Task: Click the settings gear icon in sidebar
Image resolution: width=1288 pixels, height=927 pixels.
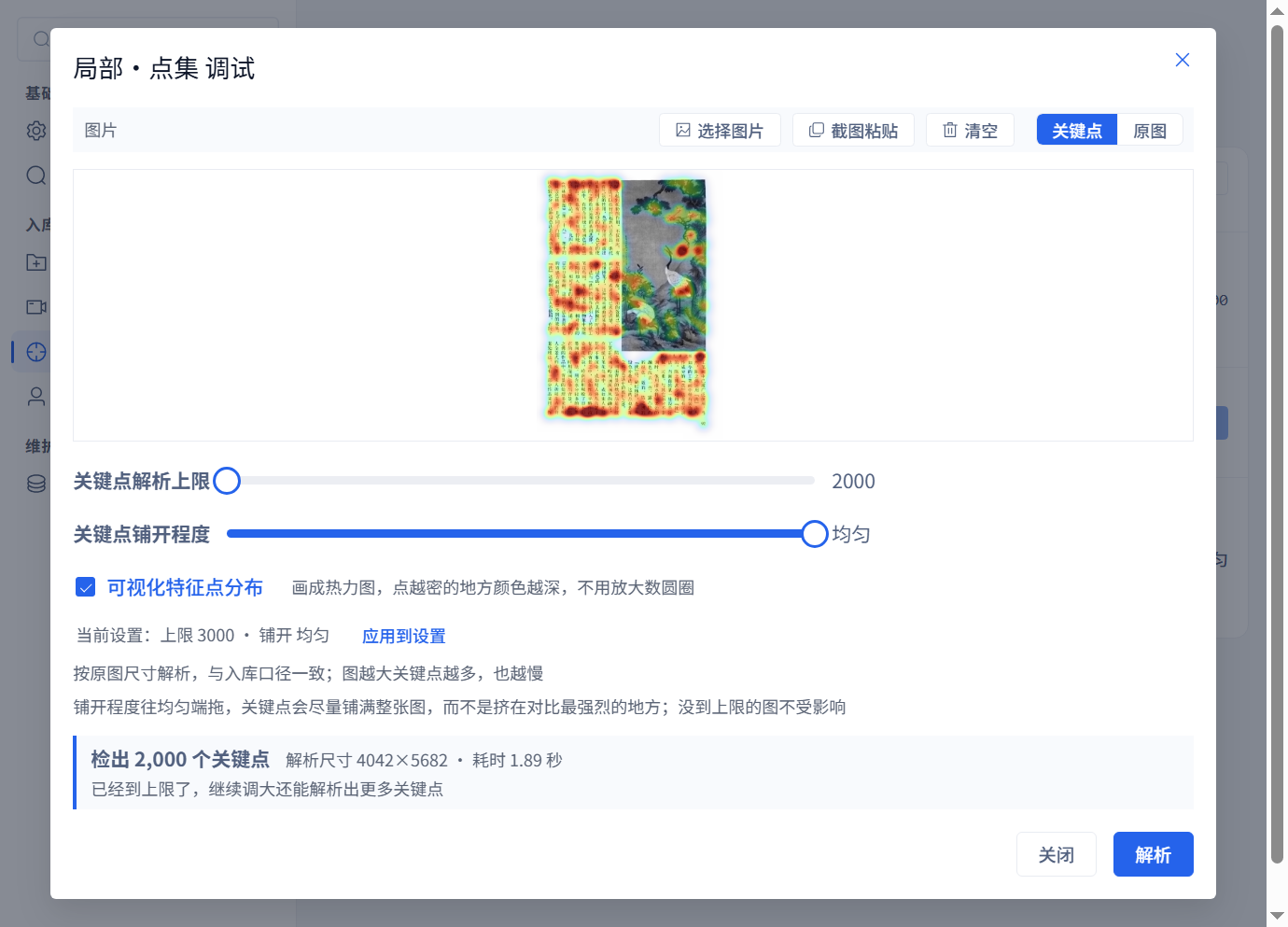Action: pos(36,131)
